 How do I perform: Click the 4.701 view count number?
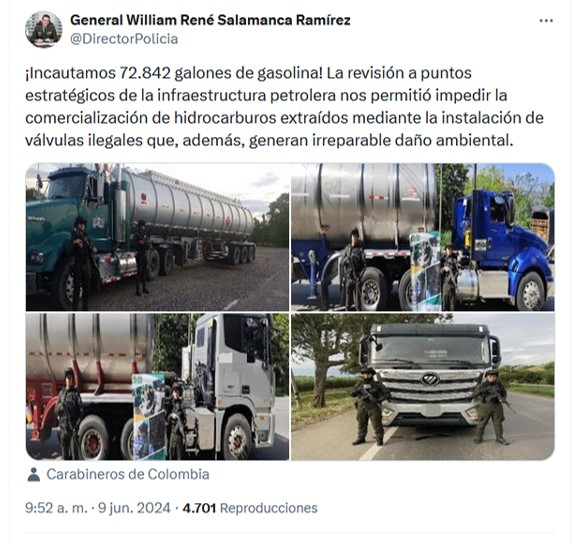coord(199,508)
